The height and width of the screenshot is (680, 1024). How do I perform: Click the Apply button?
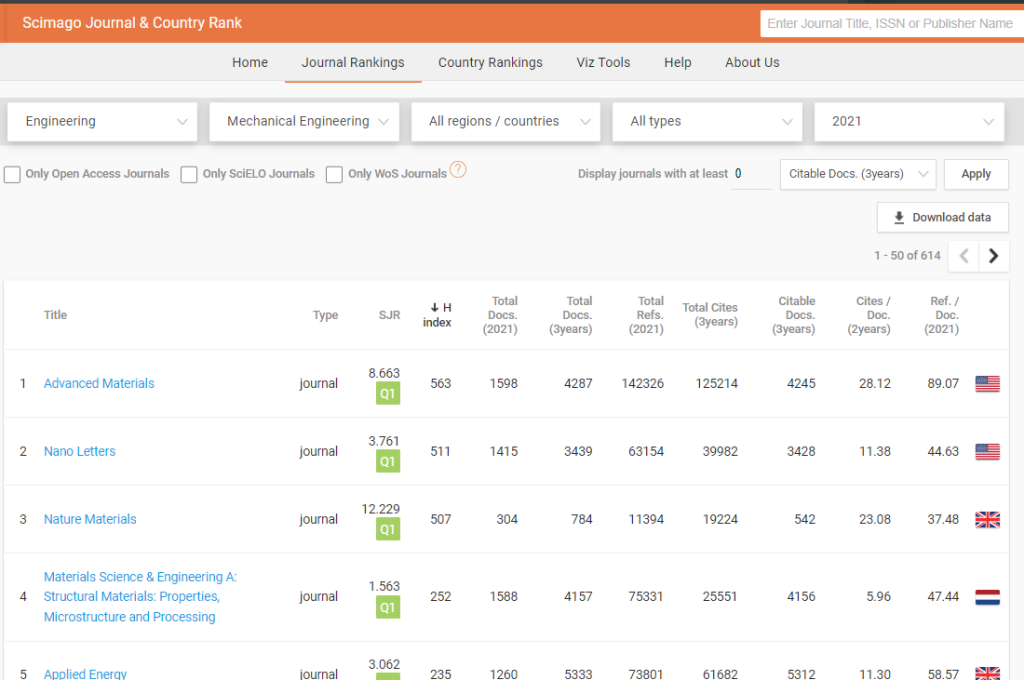976,174
